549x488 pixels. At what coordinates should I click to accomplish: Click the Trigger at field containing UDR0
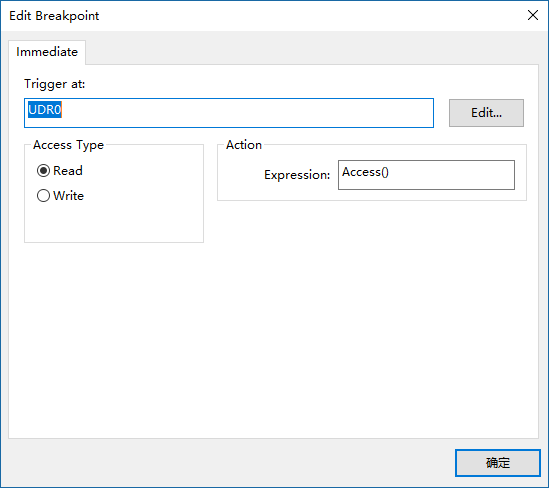[x=229, y=113]
